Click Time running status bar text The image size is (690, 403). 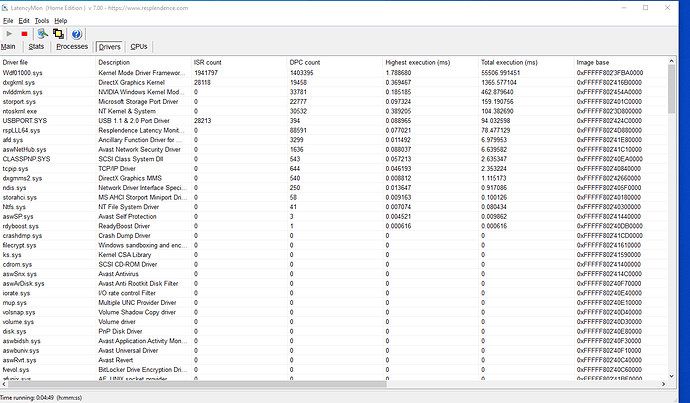[x=41, y=398]
